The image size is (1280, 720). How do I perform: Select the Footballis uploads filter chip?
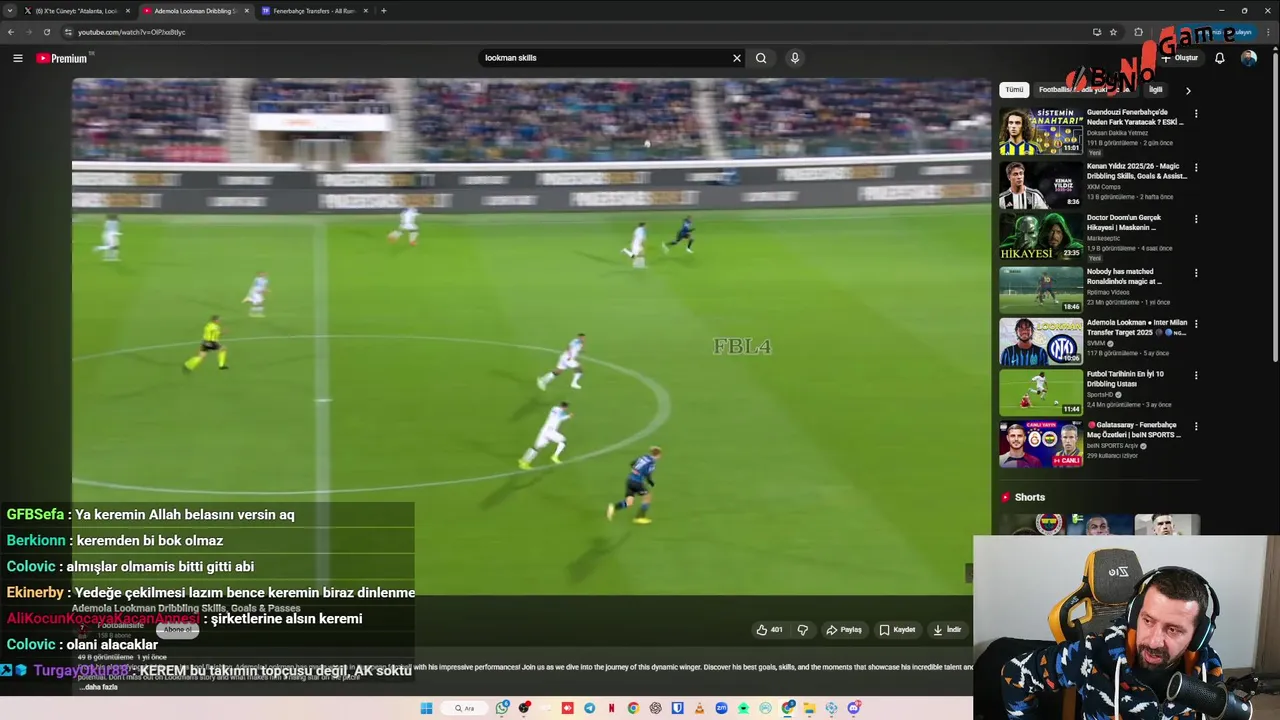[1085, 90]
